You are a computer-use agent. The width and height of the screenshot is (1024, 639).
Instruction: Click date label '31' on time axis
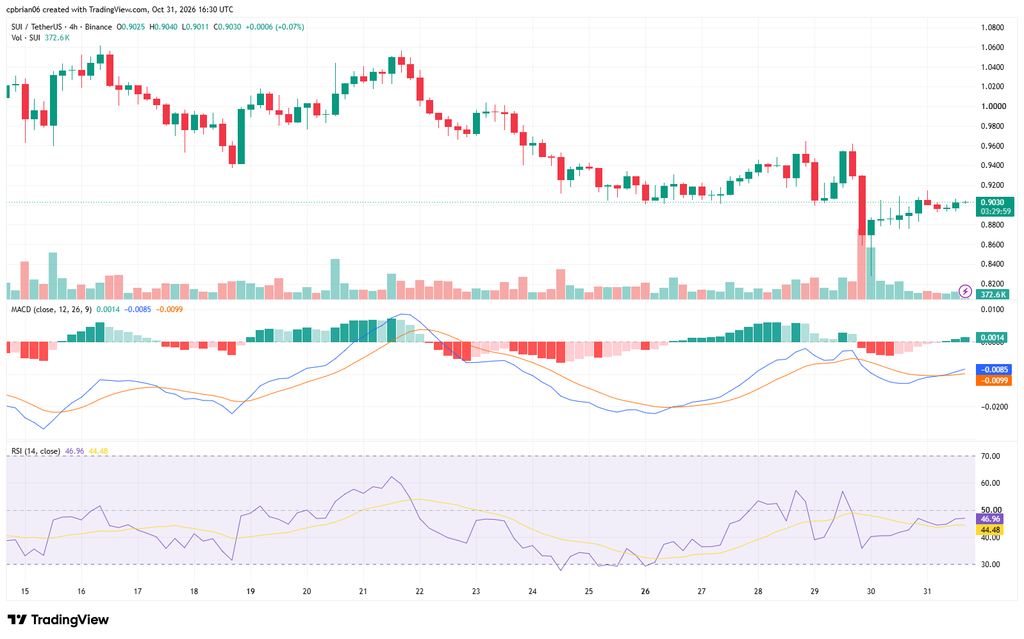tap(927, 591)
